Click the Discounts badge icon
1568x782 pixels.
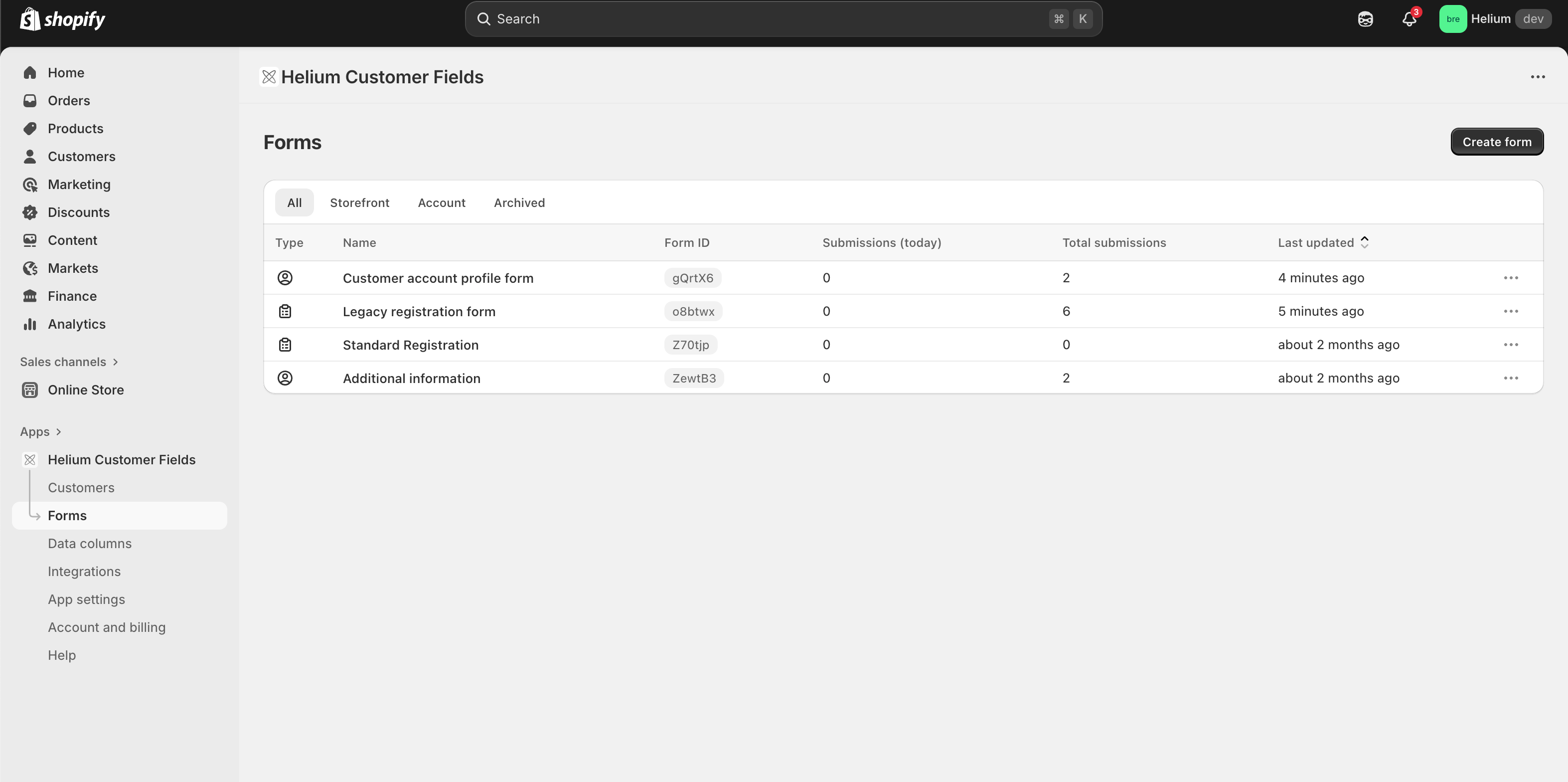point(30,212)
